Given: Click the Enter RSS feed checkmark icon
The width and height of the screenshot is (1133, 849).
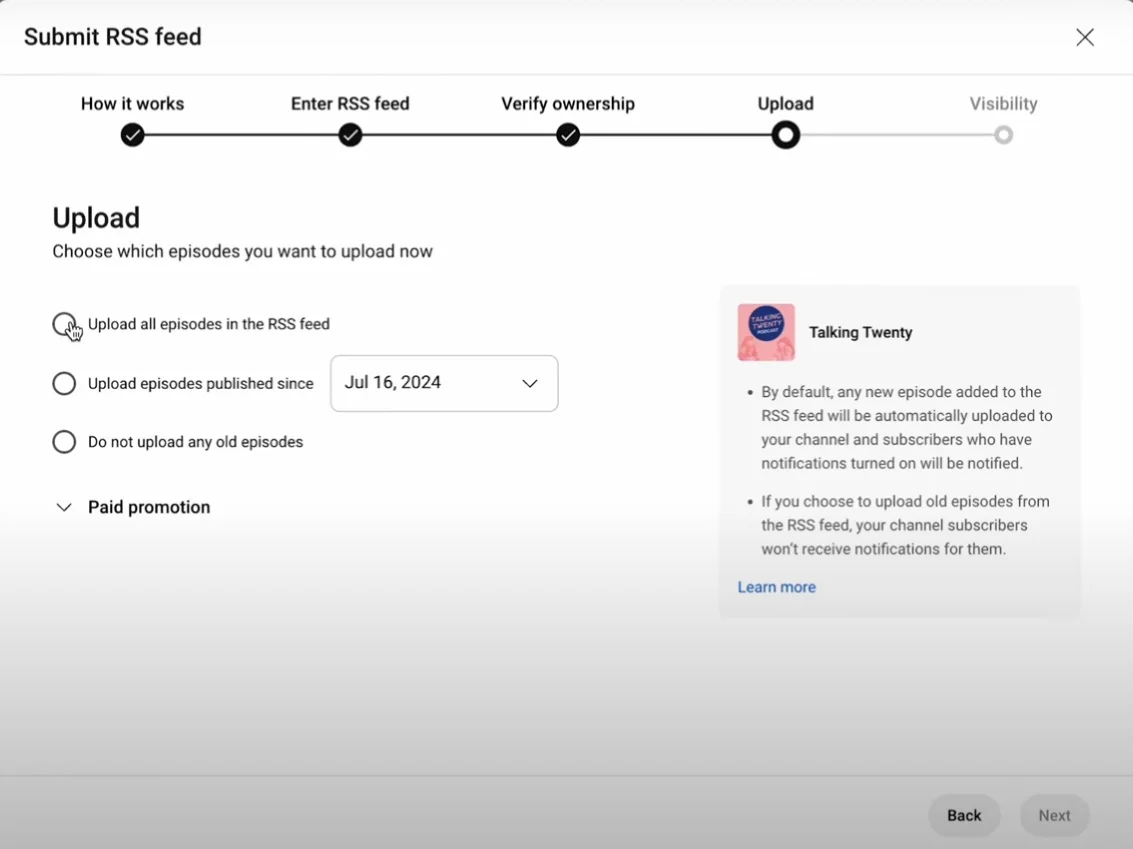Looking at the screenshot, I should tap(350, 134).
